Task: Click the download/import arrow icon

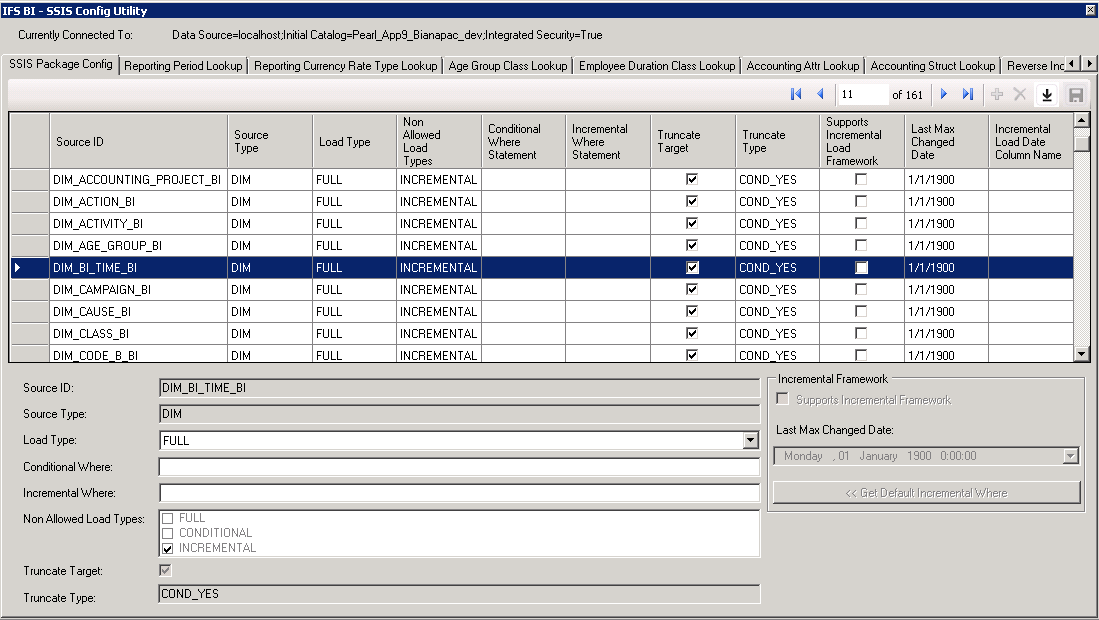Action: (1047, 95)
